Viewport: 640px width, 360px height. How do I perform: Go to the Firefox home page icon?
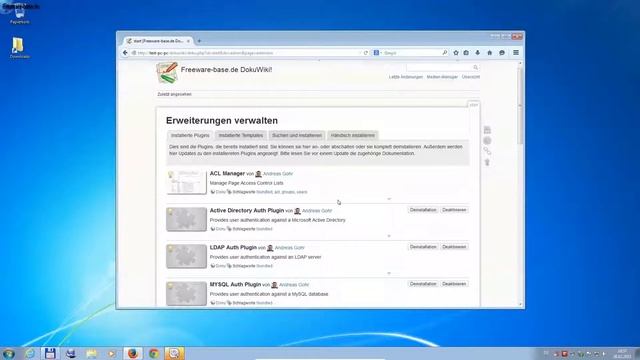pyautogui.click(x=490, y=53)
